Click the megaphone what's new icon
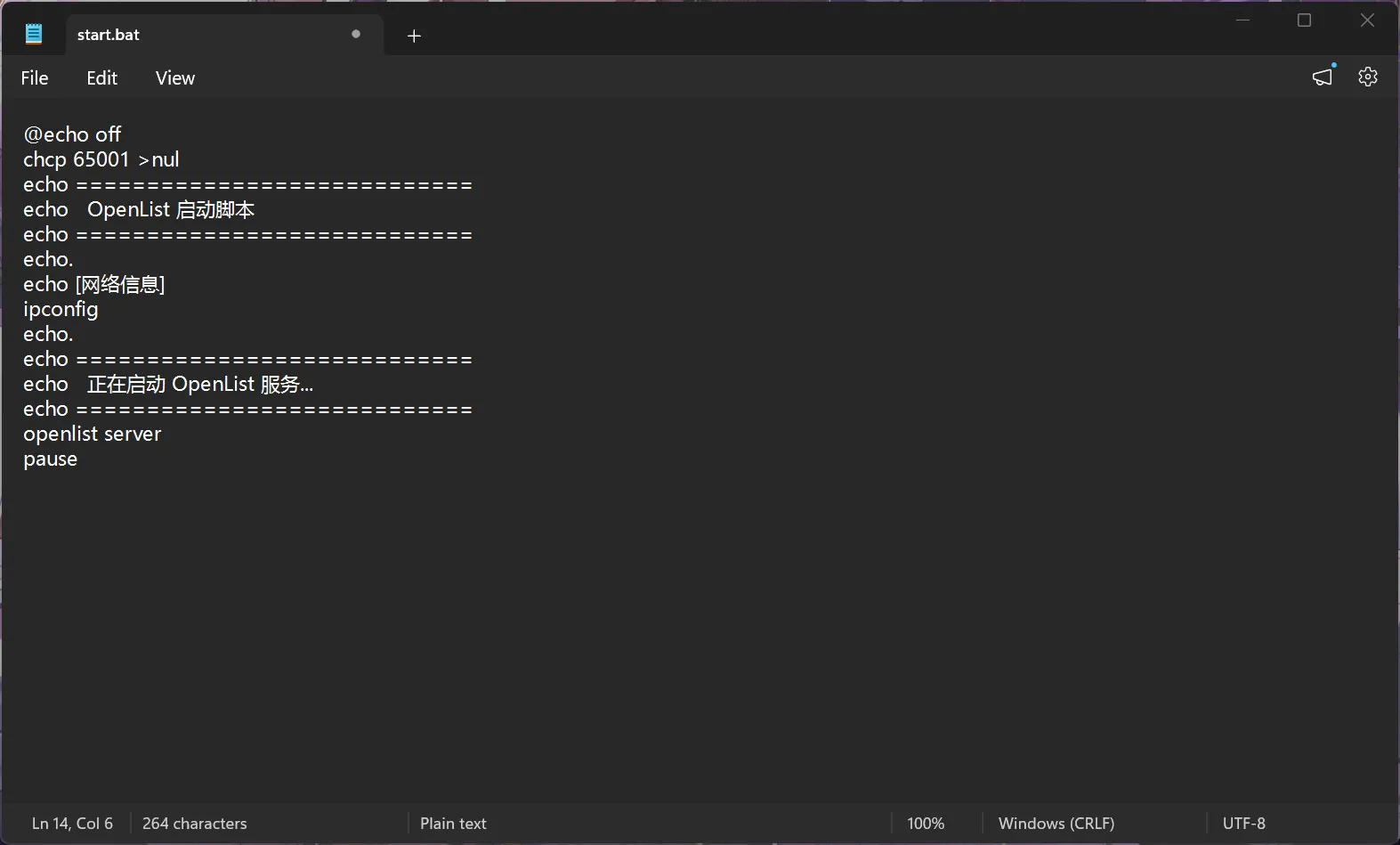Image resolution: width=1400 pixels, height=845 pixels. coord(1323,77)
